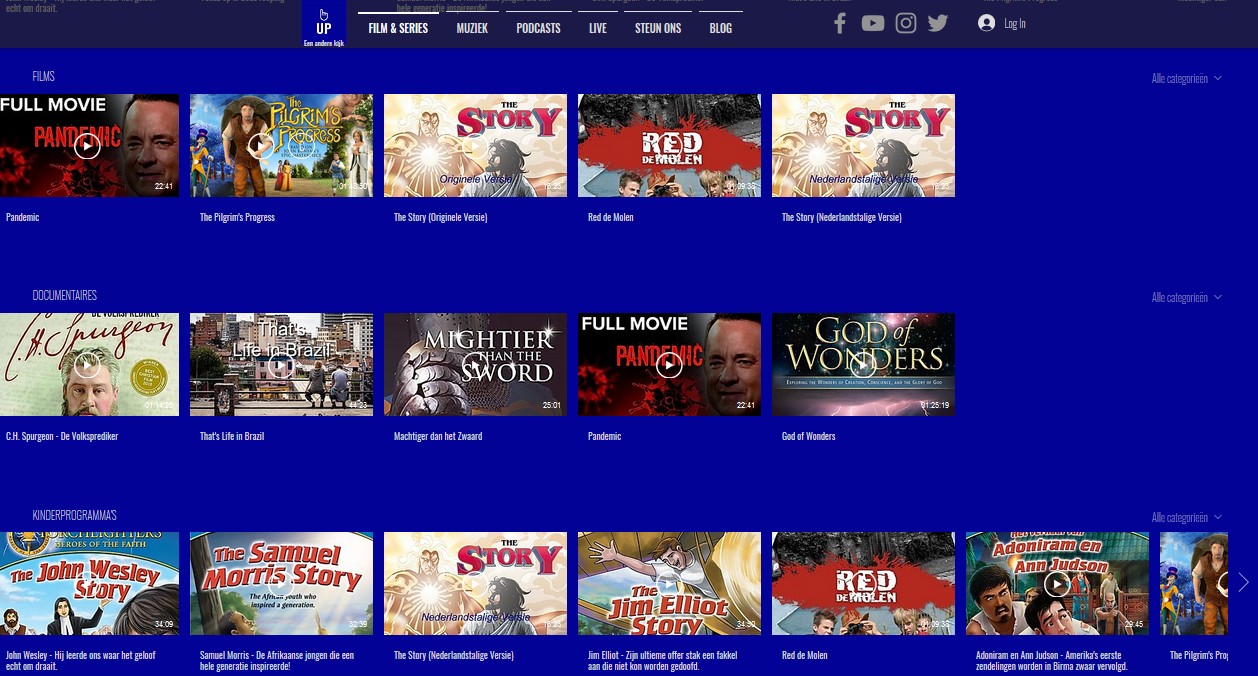Click the FILMS section heading

43,76
